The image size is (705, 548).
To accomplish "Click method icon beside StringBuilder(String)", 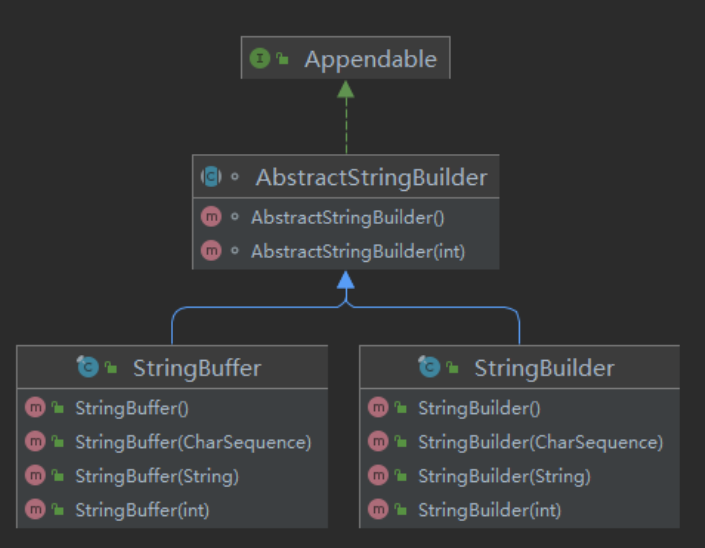I will (378, 476).
